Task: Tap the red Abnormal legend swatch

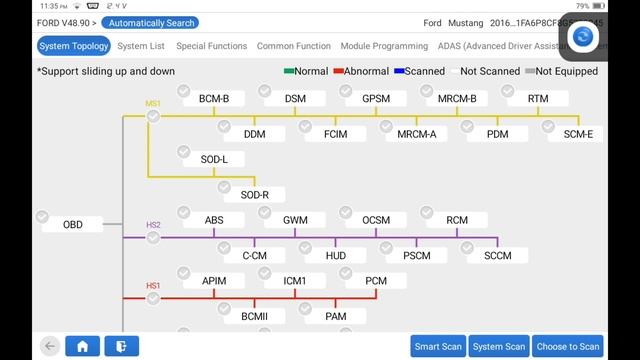Action: [x=338, y=71]
